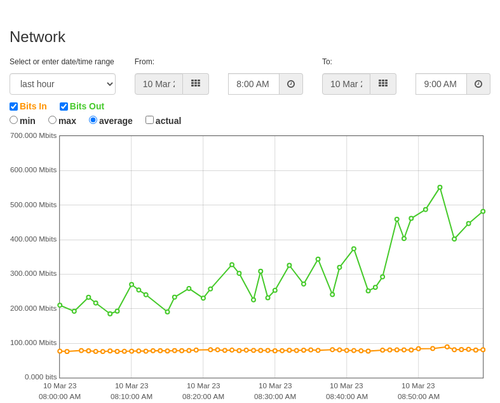Select the min radio button
This screenshot has height=403, width=500.
pyautogui.click(x=14, y=120)
